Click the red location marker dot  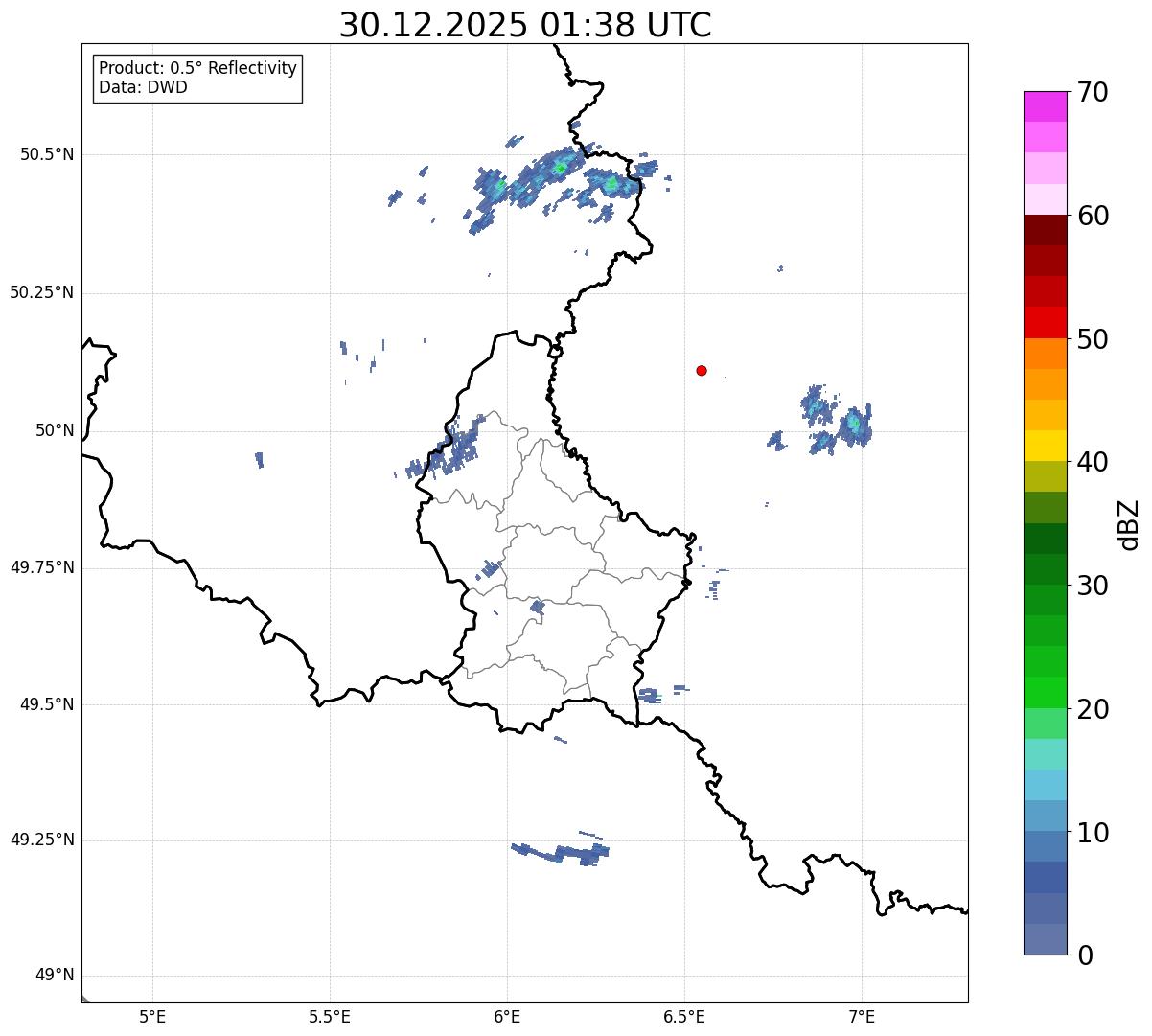702,370
